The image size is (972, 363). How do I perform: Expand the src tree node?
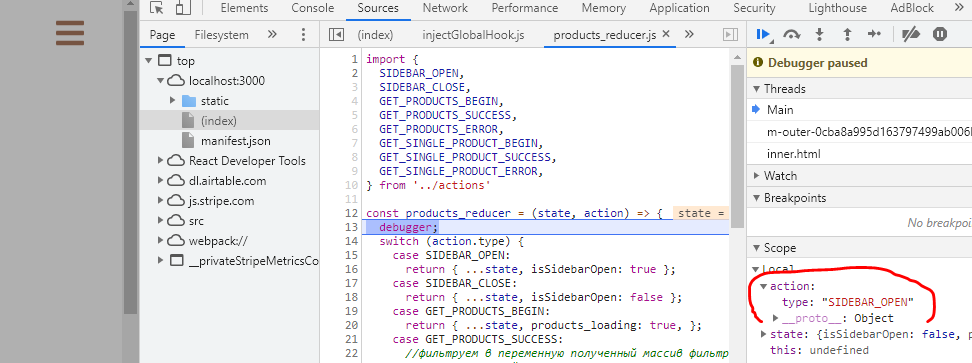161,221
